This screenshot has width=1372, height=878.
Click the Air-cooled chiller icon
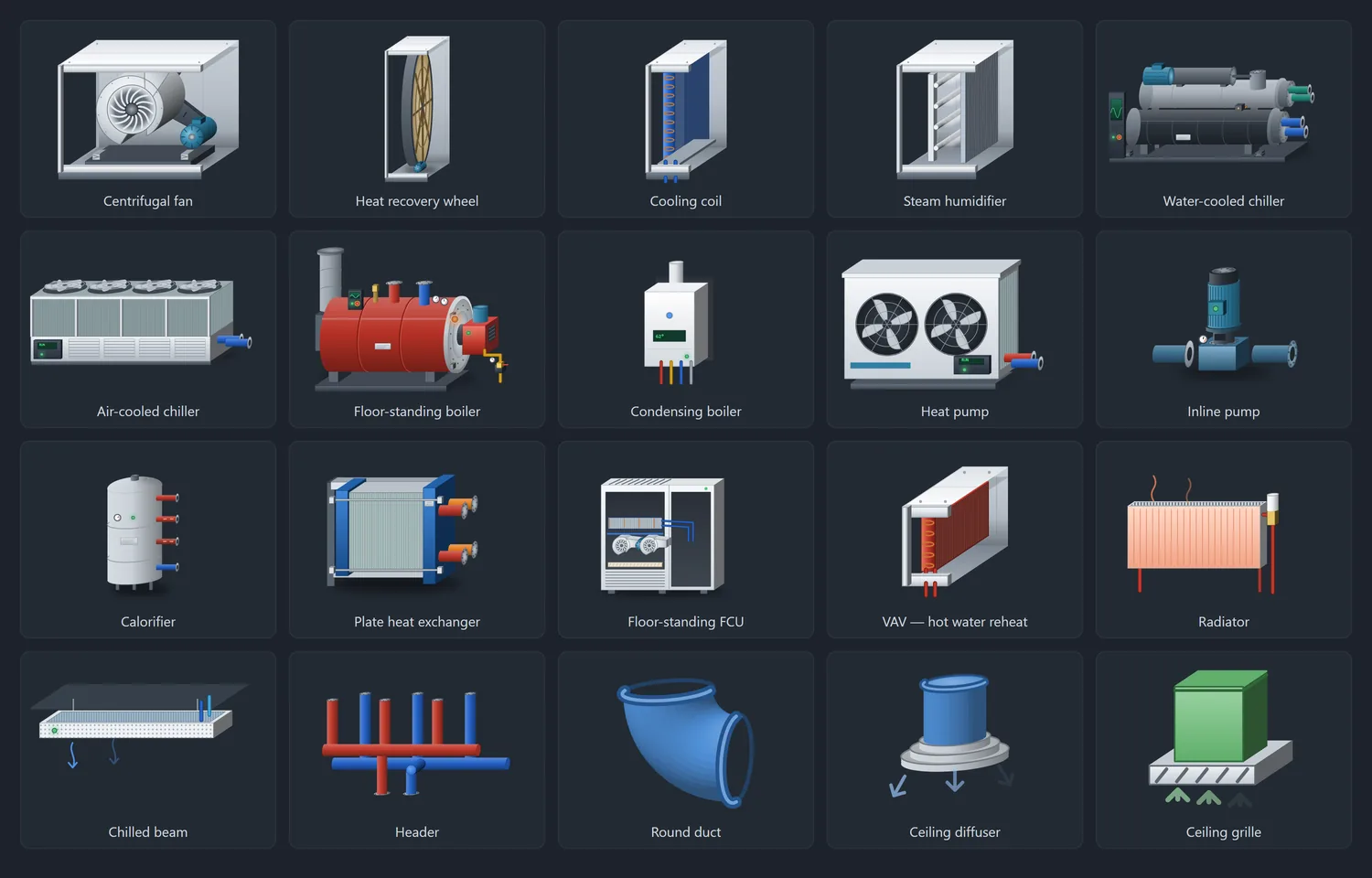140,321
